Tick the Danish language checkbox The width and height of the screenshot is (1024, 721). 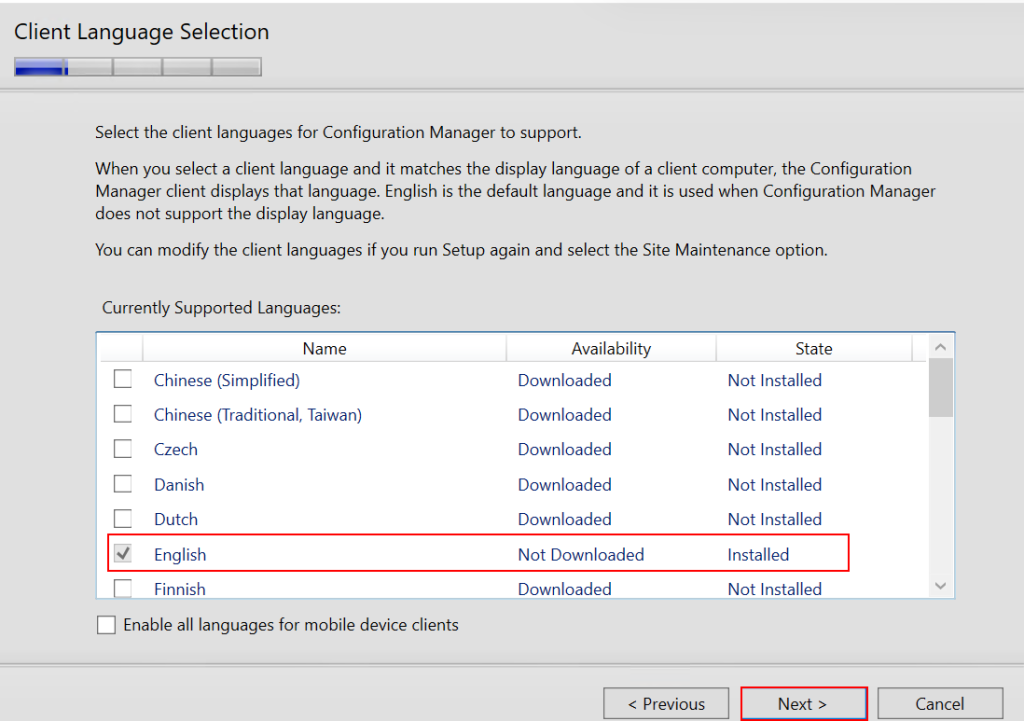pos(122,484)
